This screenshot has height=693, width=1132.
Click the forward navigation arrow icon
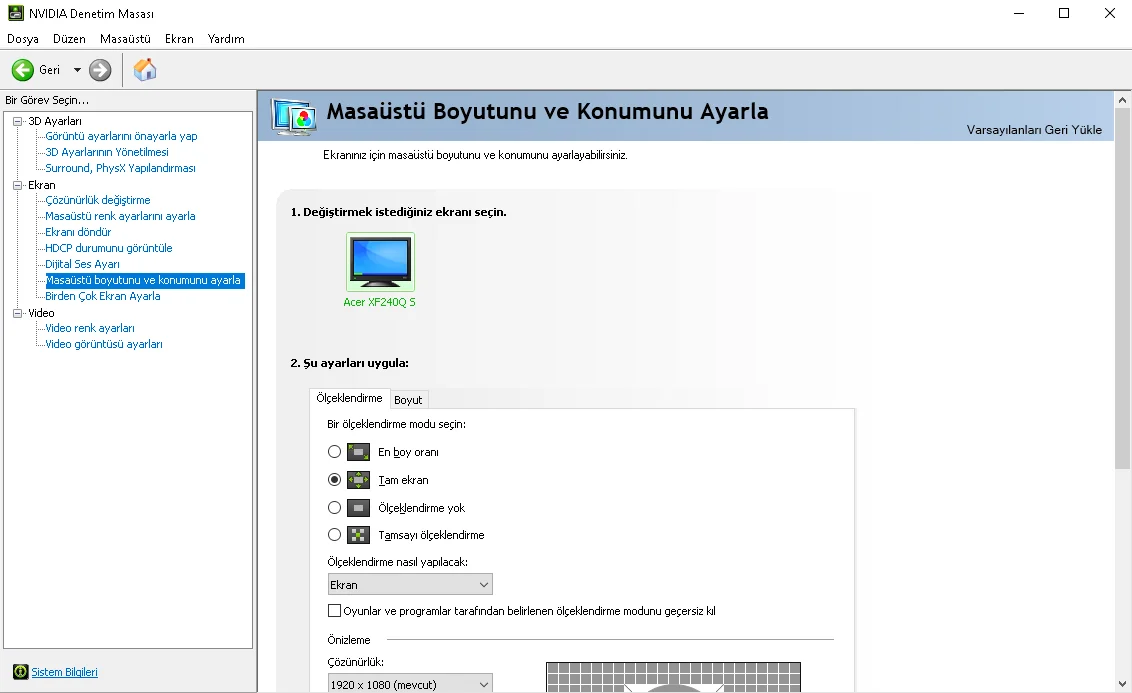click(x=99, y=70)
